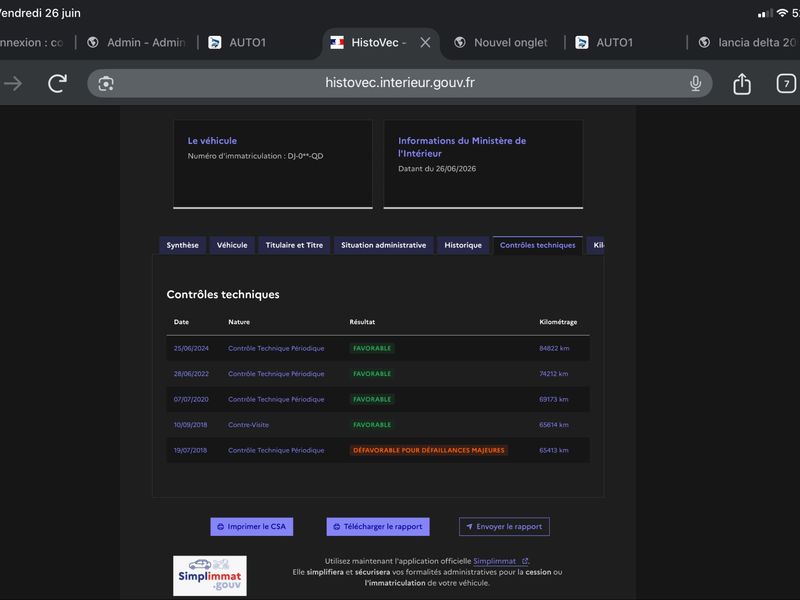Image resolution: width=800 pixels, height=600 pixels.
Task: Click the Imprimer le CSA button
Action: pos(252,527)
